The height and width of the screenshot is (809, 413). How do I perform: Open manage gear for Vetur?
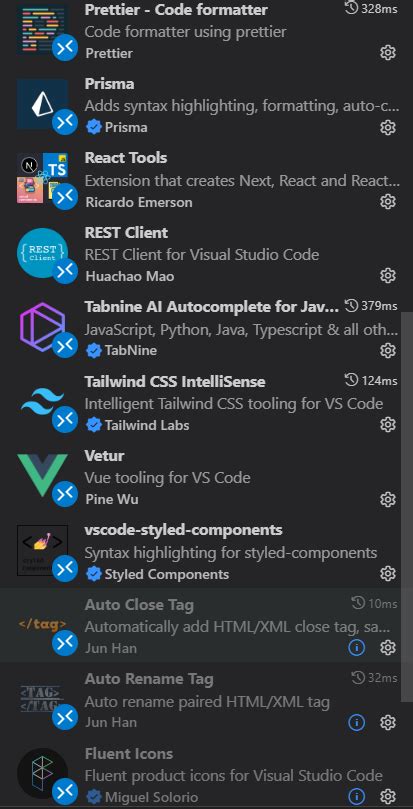click(x=388, y=499)
